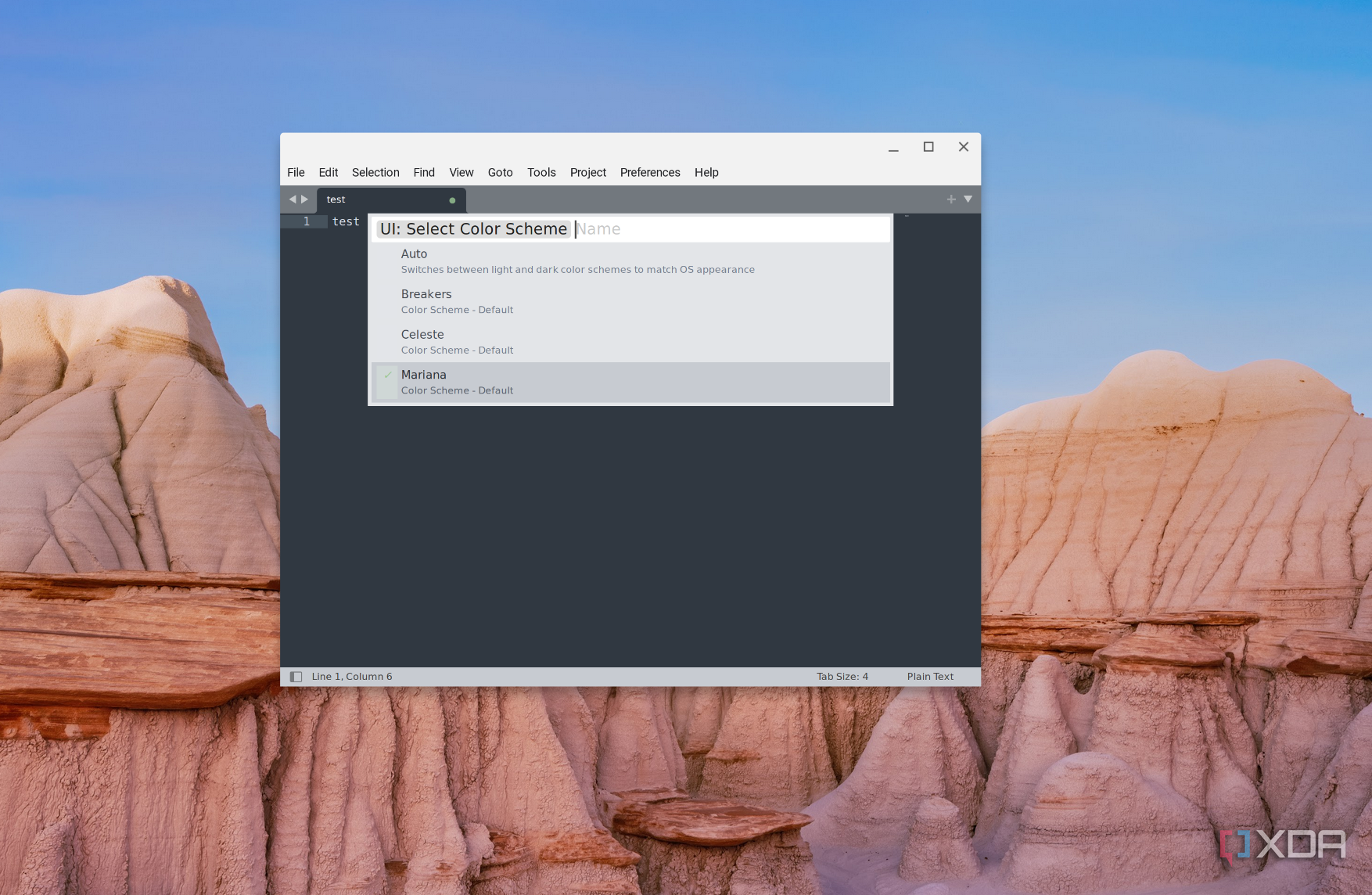Go to previous tab with left arrow
Image resolution: width=1372 pixels, height=895 pixels.
[293, 199]
